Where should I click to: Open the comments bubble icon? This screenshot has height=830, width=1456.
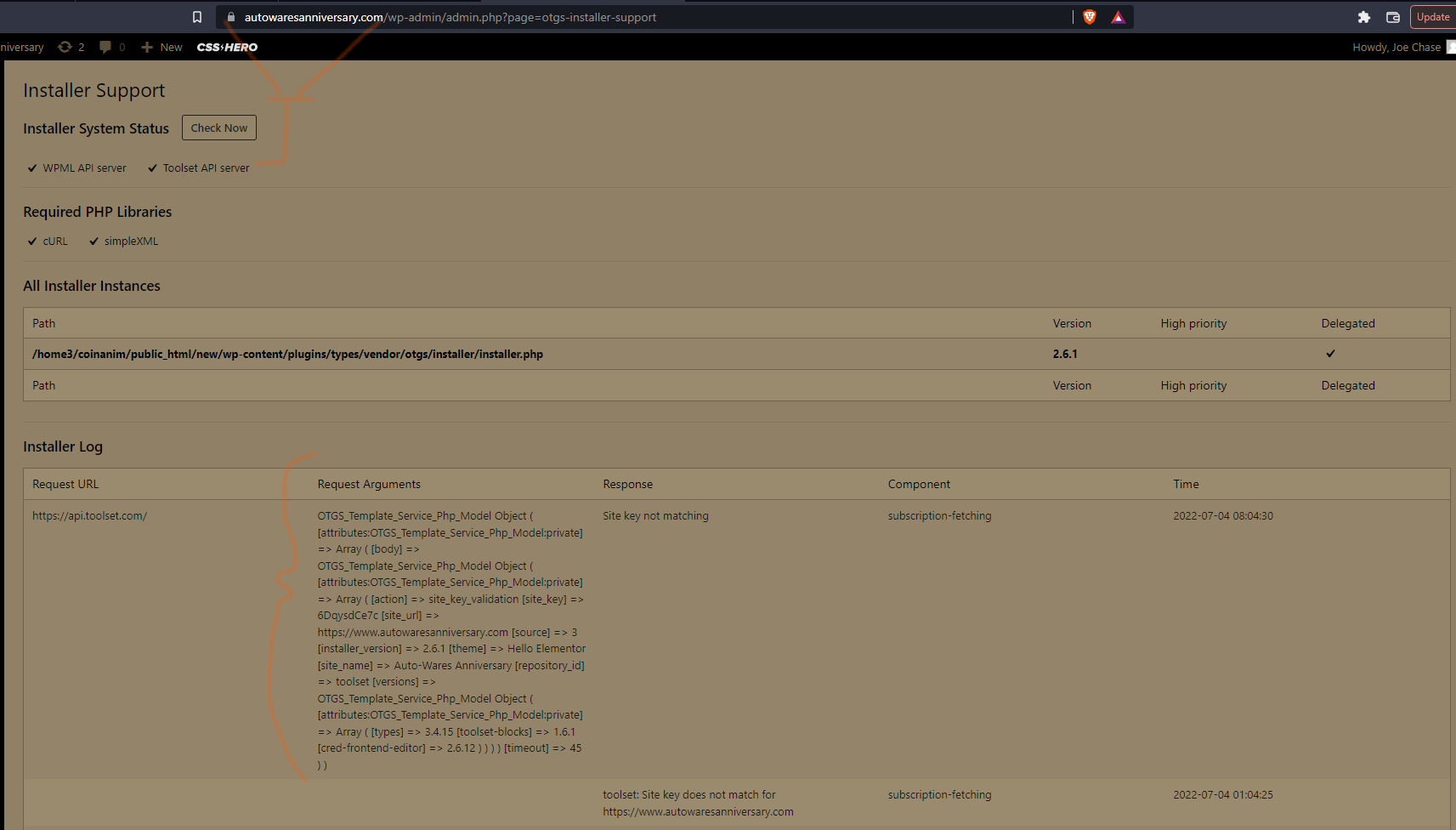[105, 47]
